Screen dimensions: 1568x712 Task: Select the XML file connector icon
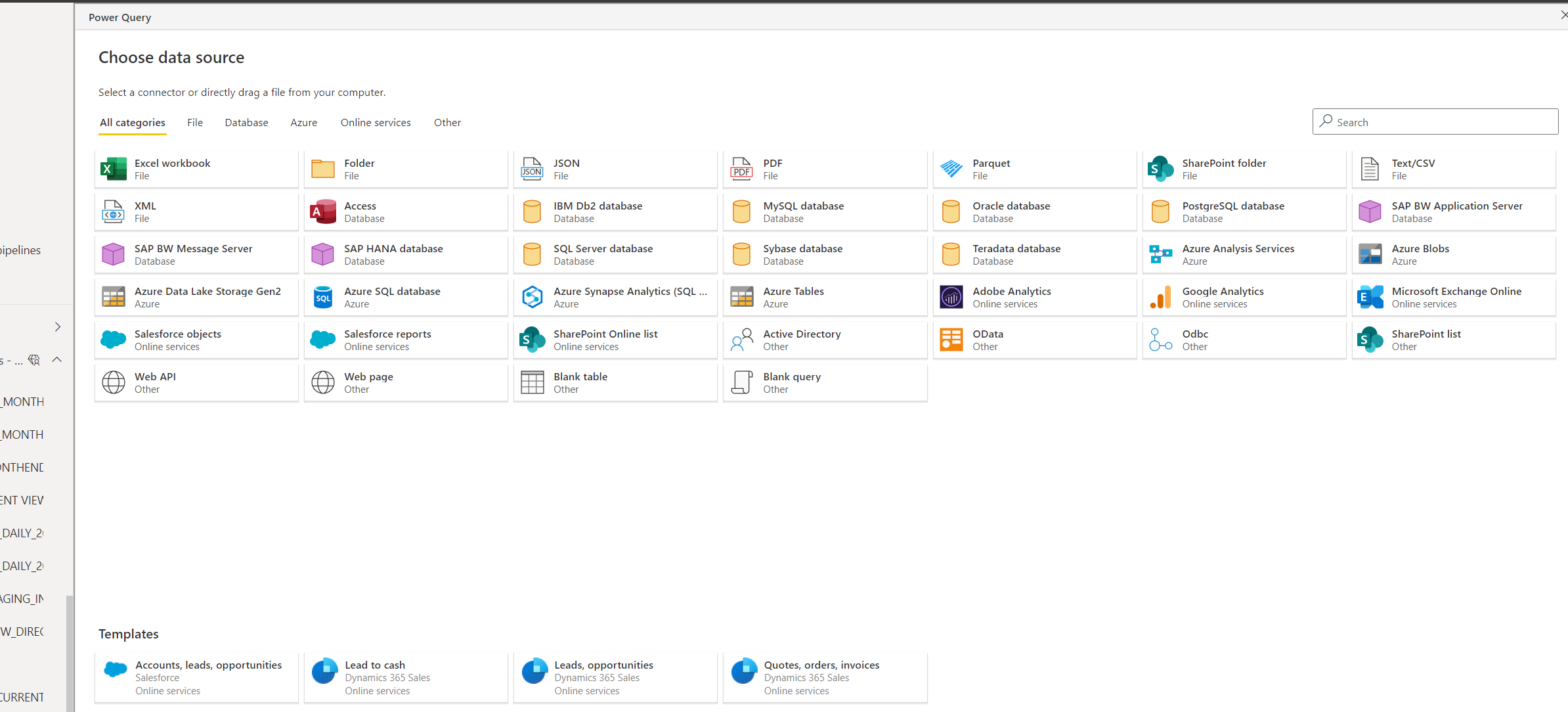pyautogui.click(x=114, y=212)
